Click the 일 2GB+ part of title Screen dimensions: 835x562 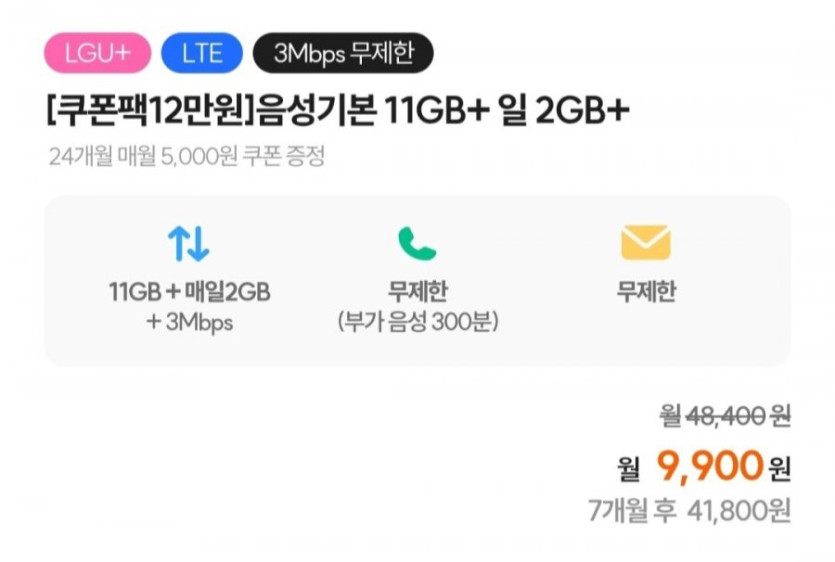(x=566, y=111)
